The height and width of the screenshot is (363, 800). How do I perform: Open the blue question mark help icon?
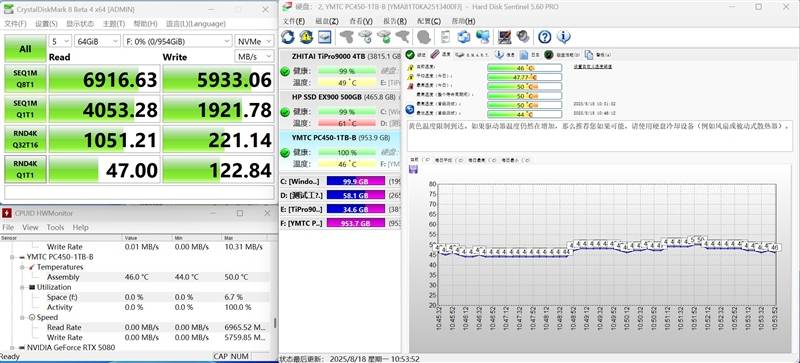pos(545,37)
